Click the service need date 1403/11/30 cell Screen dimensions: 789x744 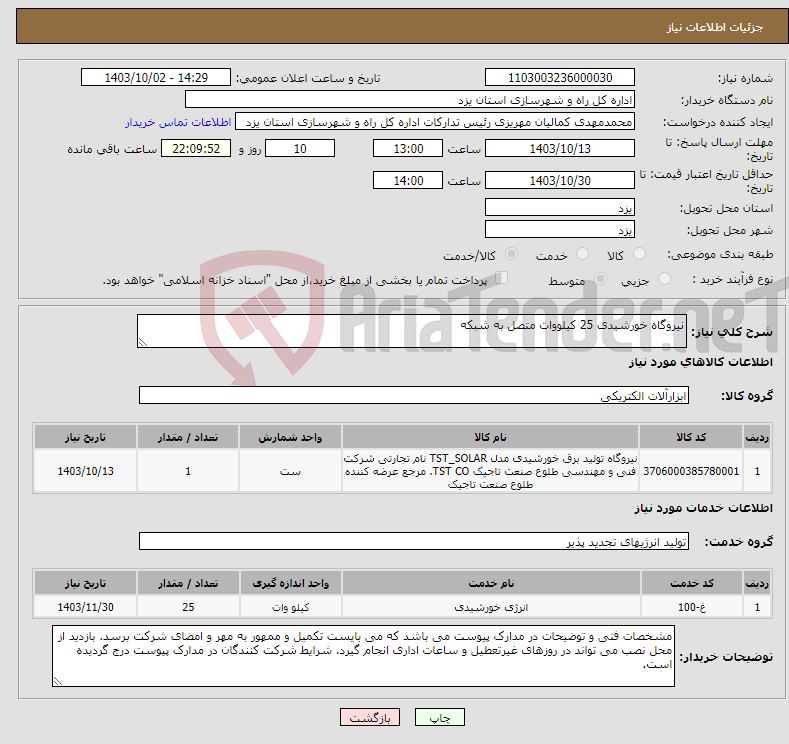(86, 607)
